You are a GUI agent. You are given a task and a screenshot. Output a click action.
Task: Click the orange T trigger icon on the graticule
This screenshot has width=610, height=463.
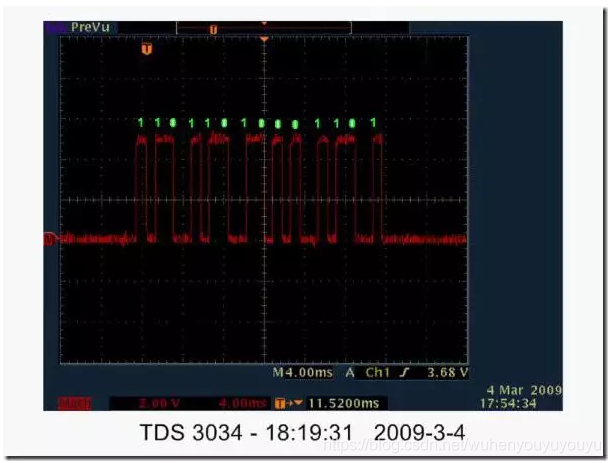(147, 49)
